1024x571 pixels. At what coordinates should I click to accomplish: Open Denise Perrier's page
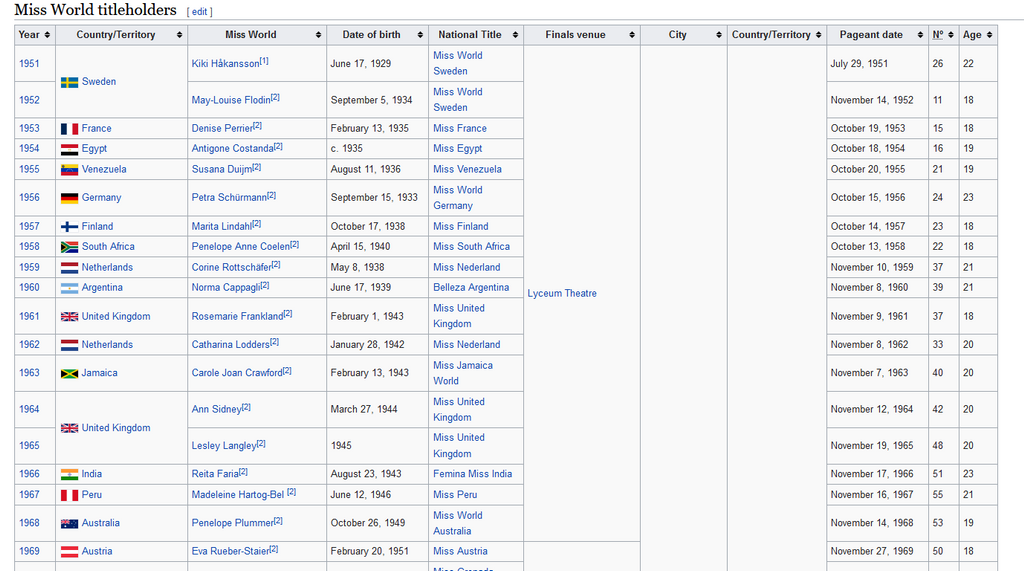pyautogui.click(x=222, y=128)
